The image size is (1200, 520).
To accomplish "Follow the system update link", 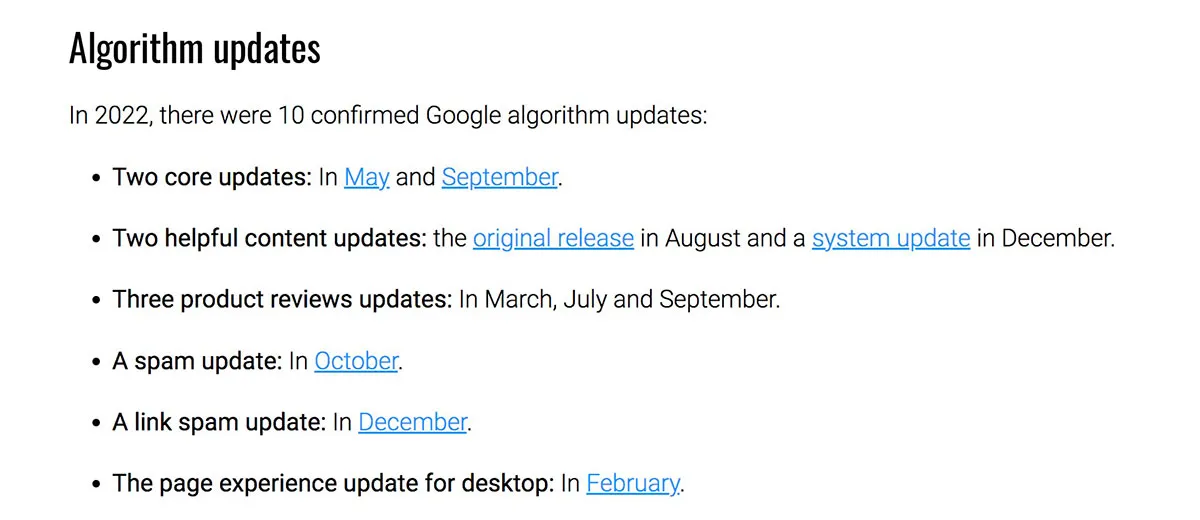I will click(891, 238).
